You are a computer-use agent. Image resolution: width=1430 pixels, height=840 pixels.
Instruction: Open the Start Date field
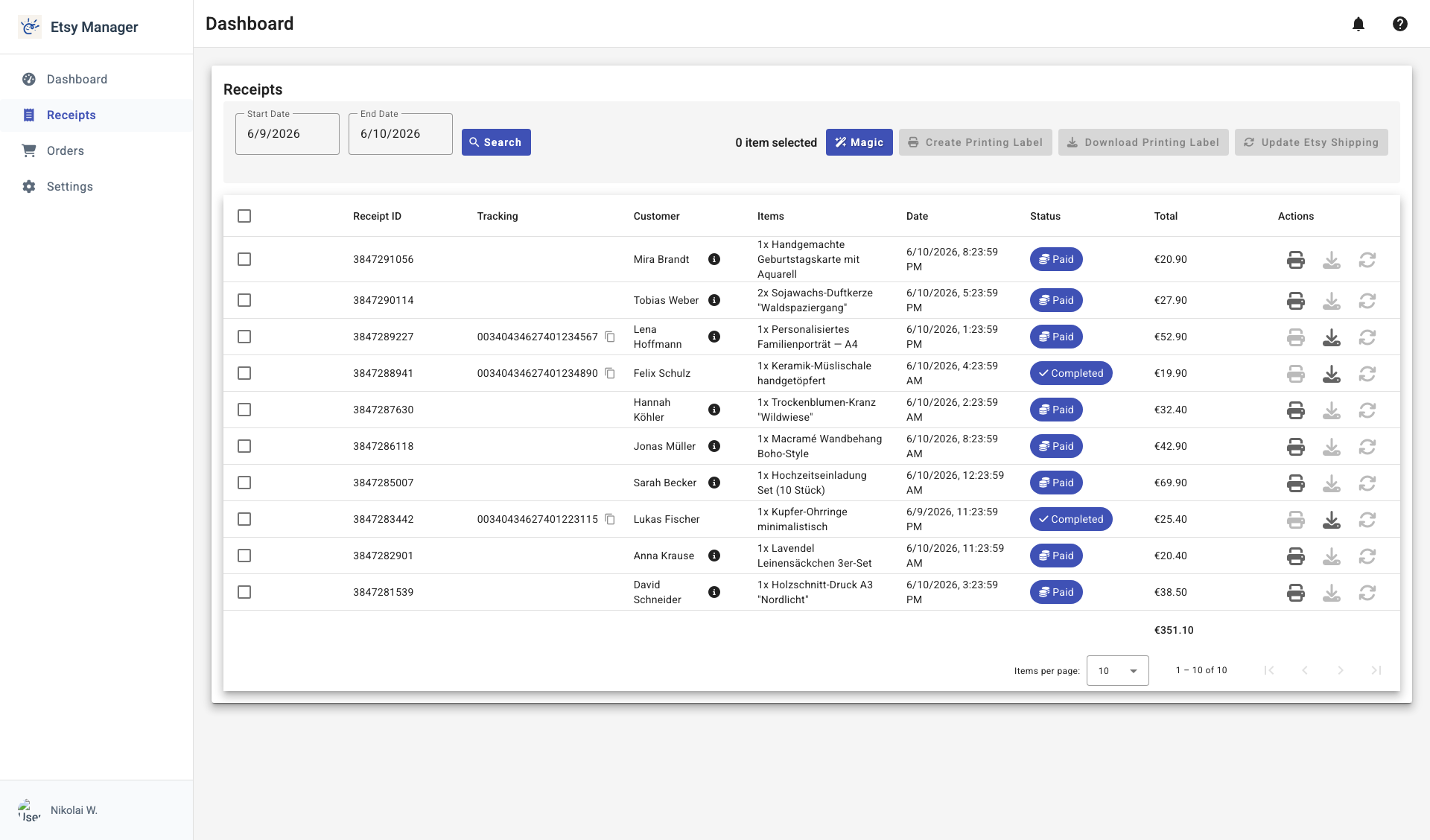pos(287,134)
